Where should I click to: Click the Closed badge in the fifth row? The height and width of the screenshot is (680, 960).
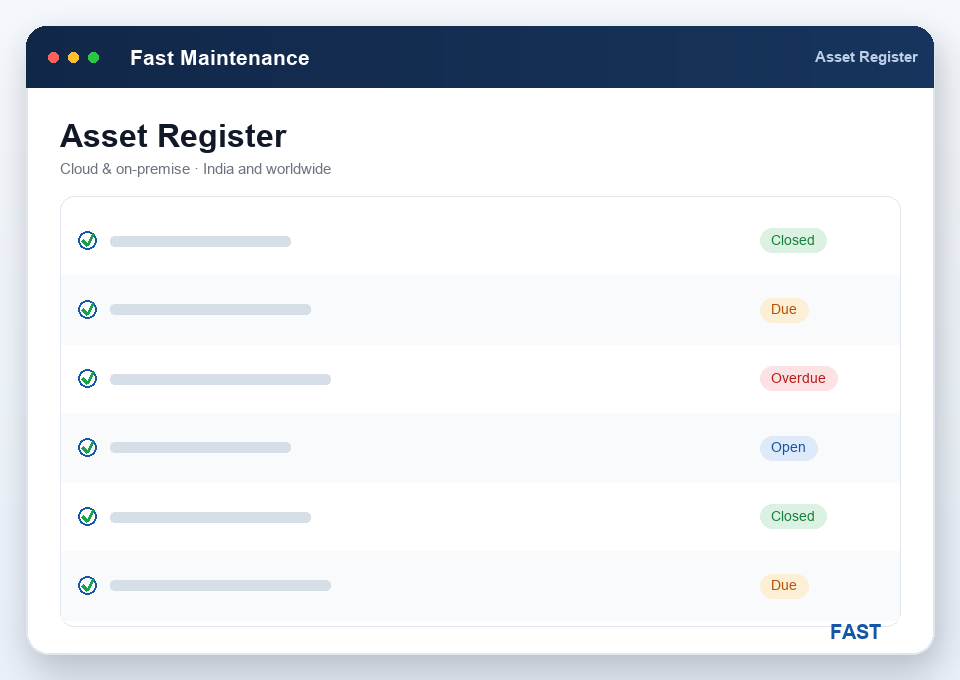click(793, 517)
